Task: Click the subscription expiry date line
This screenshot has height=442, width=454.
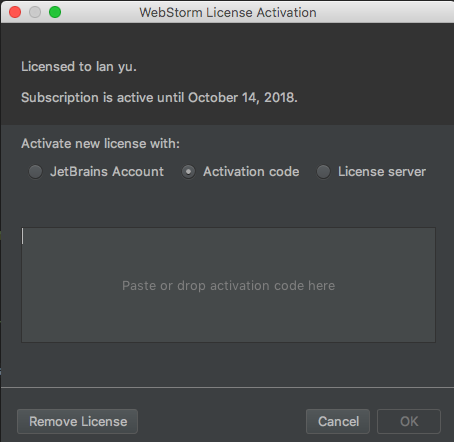Action: [159, 98]
